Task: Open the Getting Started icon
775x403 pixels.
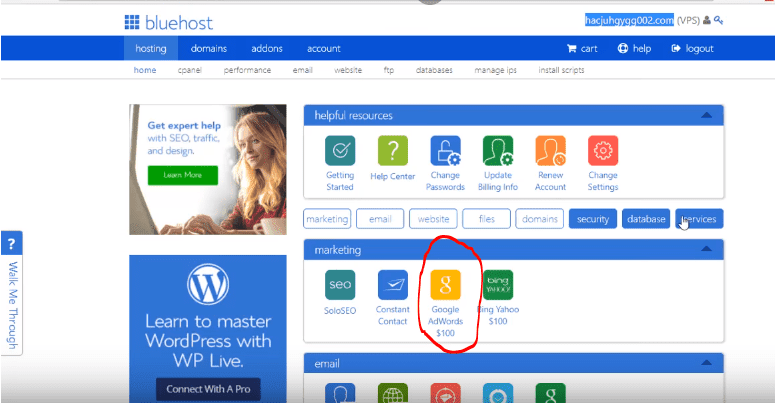Action: click(x=340, y=151)
